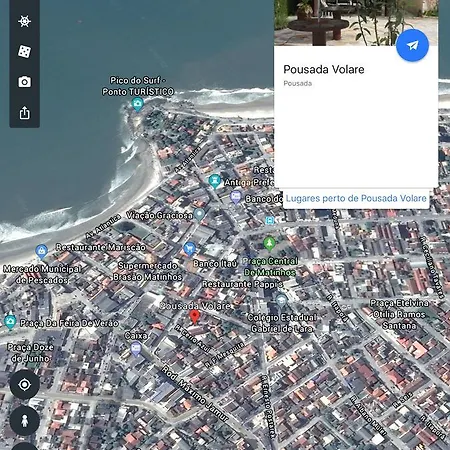Click the Praça Da Feira De Verão marker
Viewport: 450px width, 450px height.
point(10,322)
